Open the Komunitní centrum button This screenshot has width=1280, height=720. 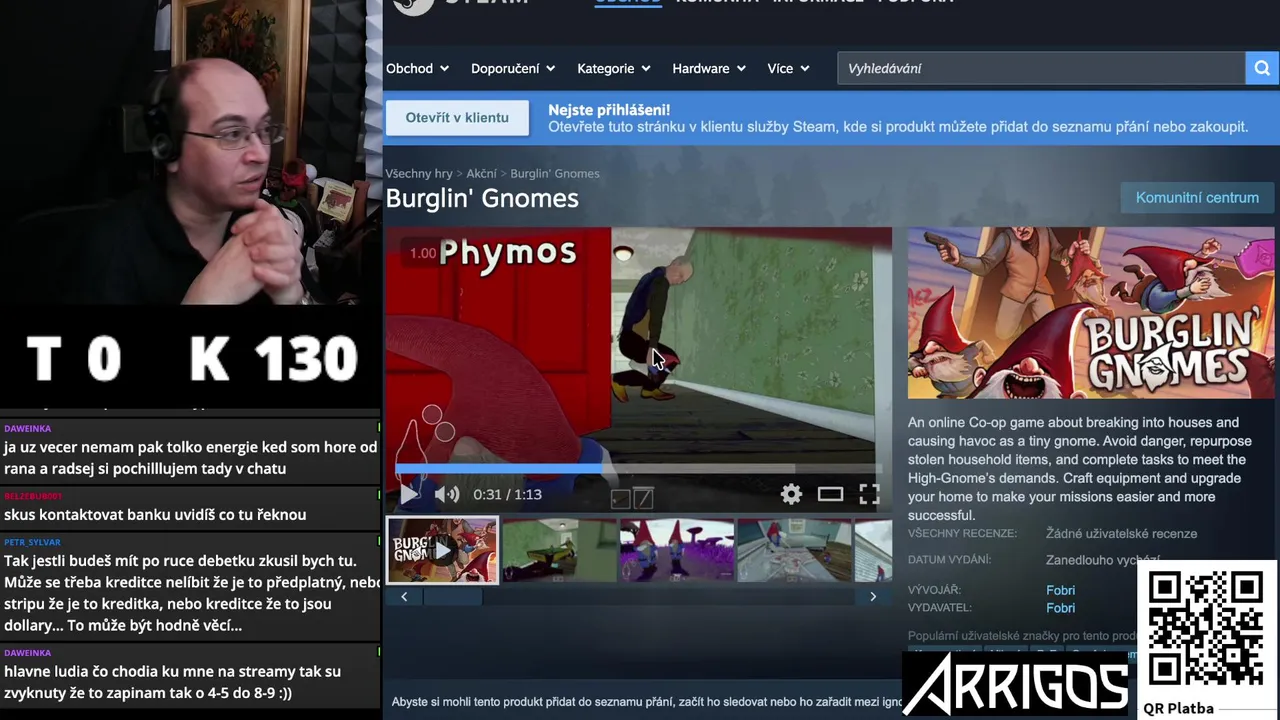click(x=1197, y=197)
